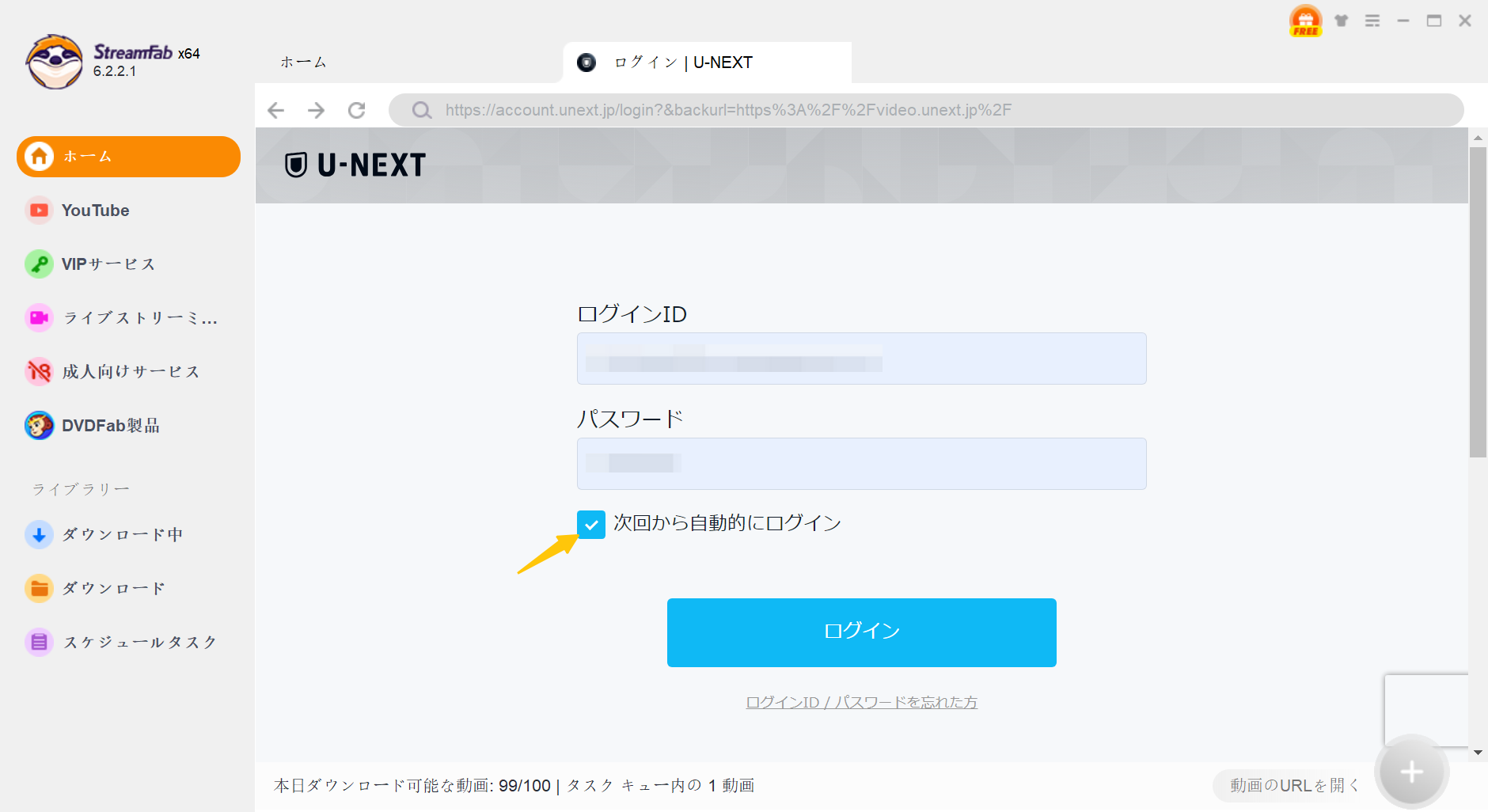
Task: Click the StreamFab sloth logo
Action: [54, 62]
